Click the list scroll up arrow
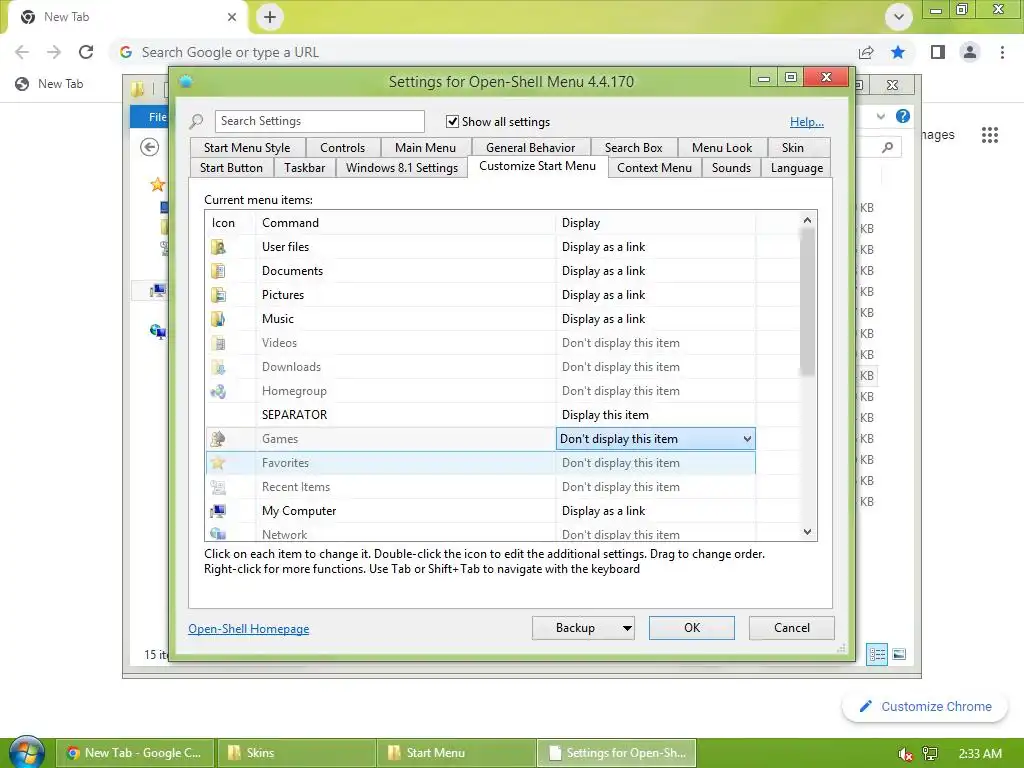The height and width of the screenshot is (768, 1024). (x=807, y=220)
